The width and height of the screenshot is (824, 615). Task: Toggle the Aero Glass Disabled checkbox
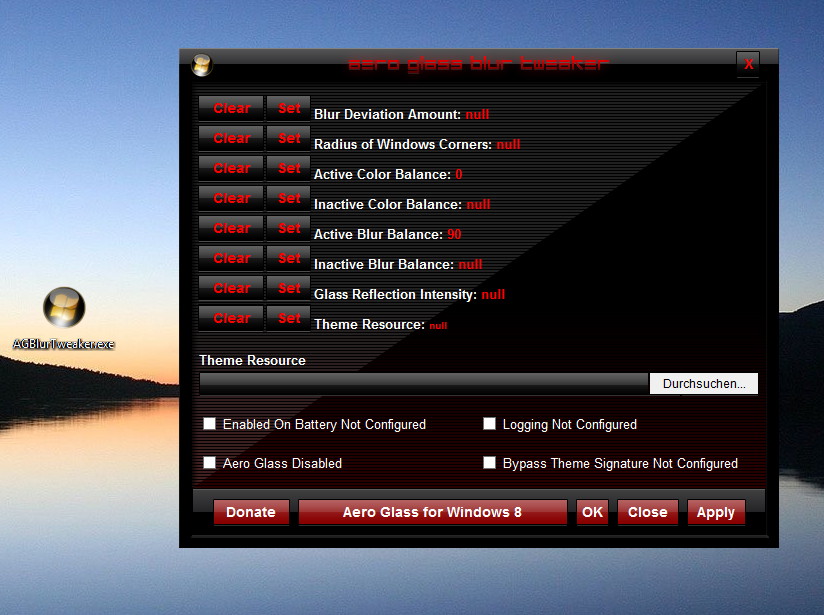click(209, 463)
